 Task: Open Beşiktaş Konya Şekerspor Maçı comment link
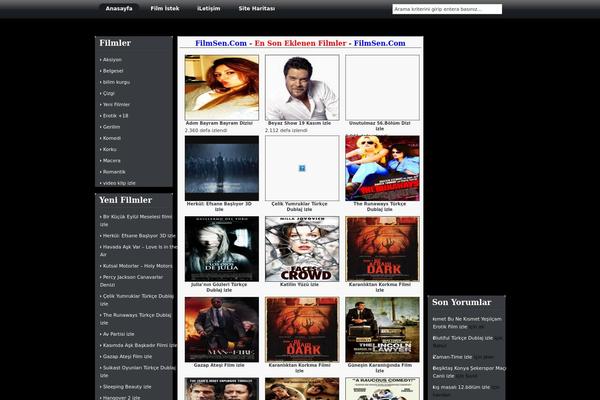pyautogui.click(x=469, y=372)
